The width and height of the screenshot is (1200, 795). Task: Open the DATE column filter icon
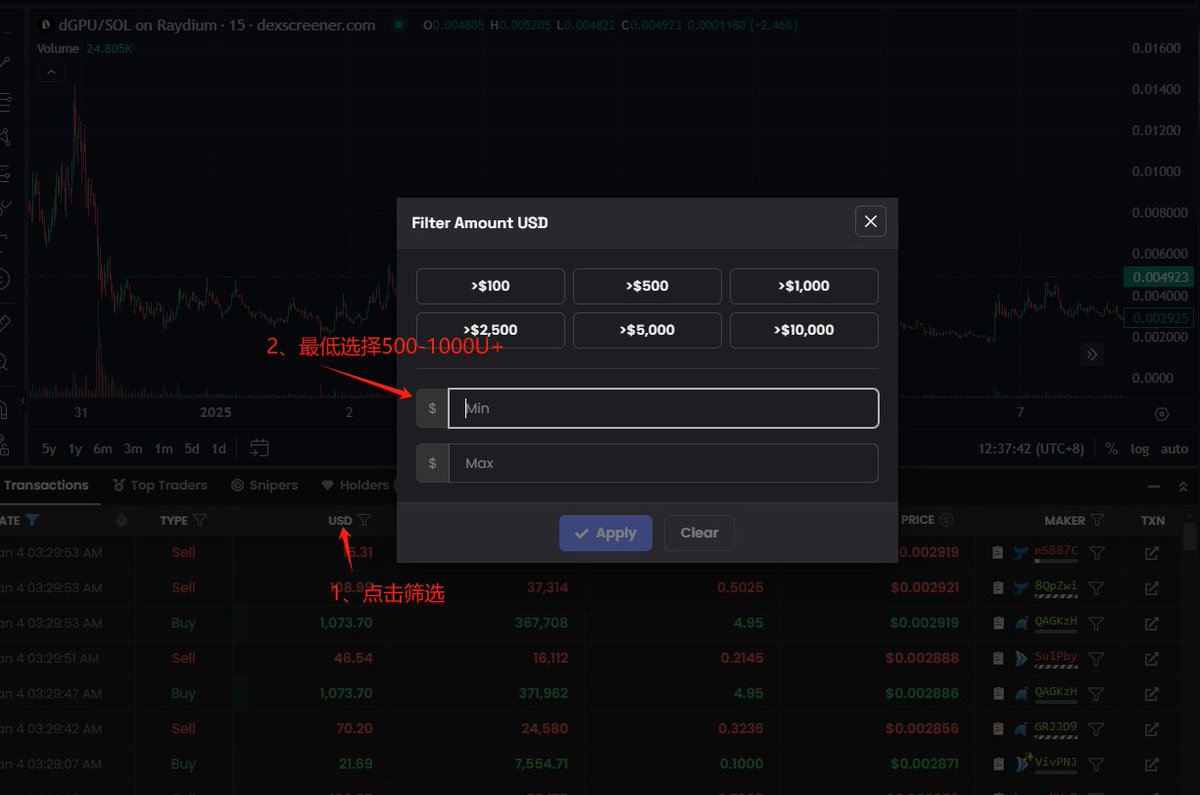pos(33,520)
